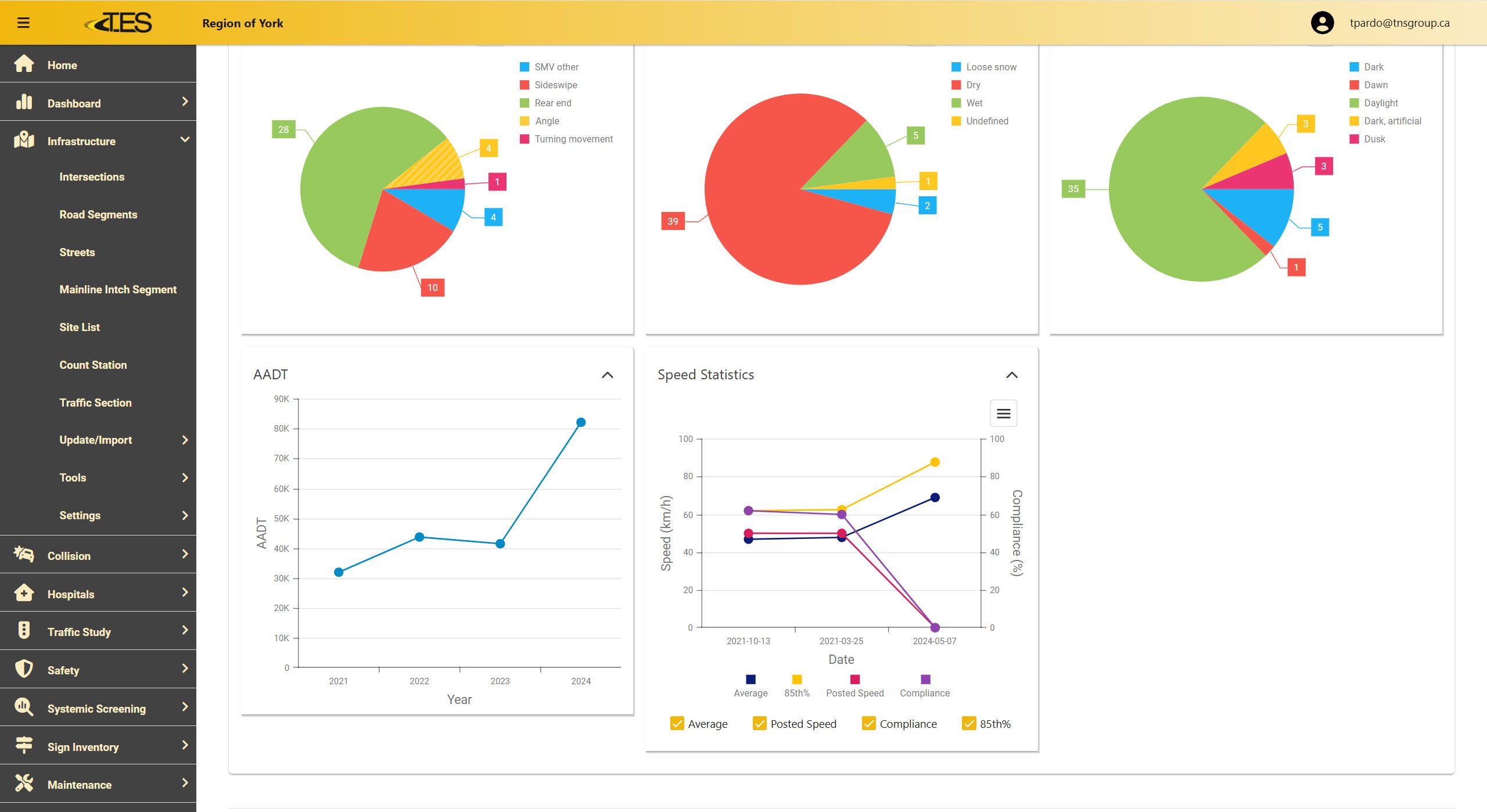Viewport: 1487px width, 812px height.
Task: Click the Collision car crash icon
Action: (x=24, y=555)
